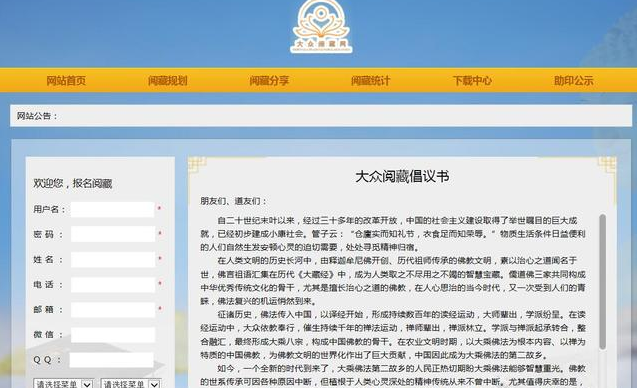Select the QQ input field
The image size is (637, 388).
(112, 360)
